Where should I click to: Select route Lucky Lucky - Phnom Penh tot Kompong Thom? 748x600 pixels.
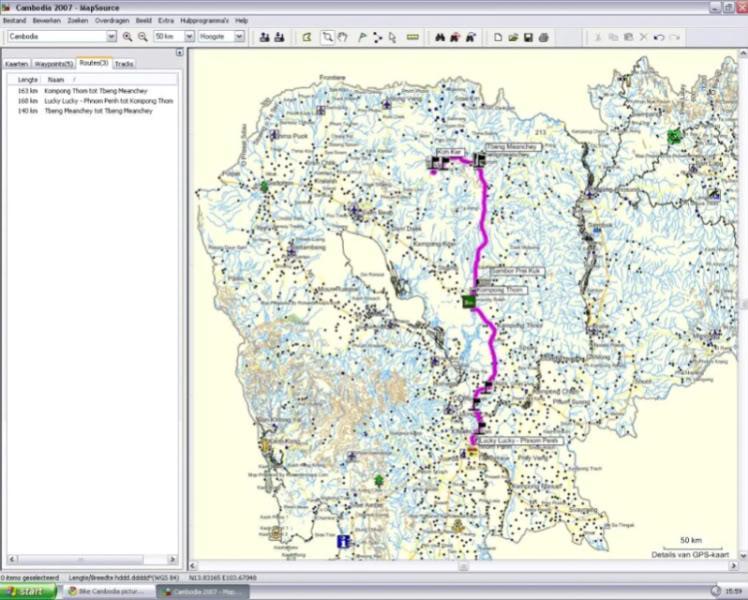(x=108, y=101)
